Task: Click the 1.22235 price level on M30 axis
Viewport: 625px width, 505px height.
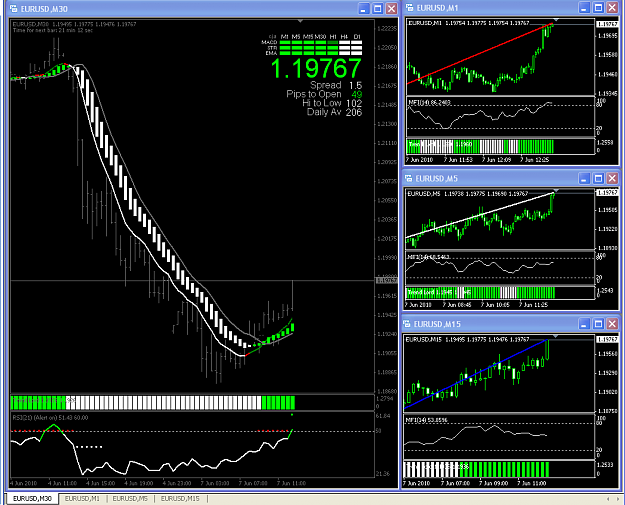Action: pyautogui.click(x=387, y=28)
